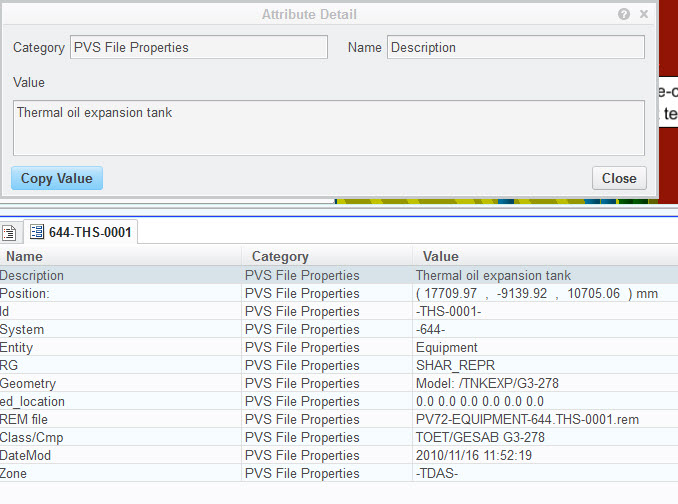This screenshot has height=504, width=678.
Task: Click the value 2010/11/16 11:52:19
Action: 474,456
